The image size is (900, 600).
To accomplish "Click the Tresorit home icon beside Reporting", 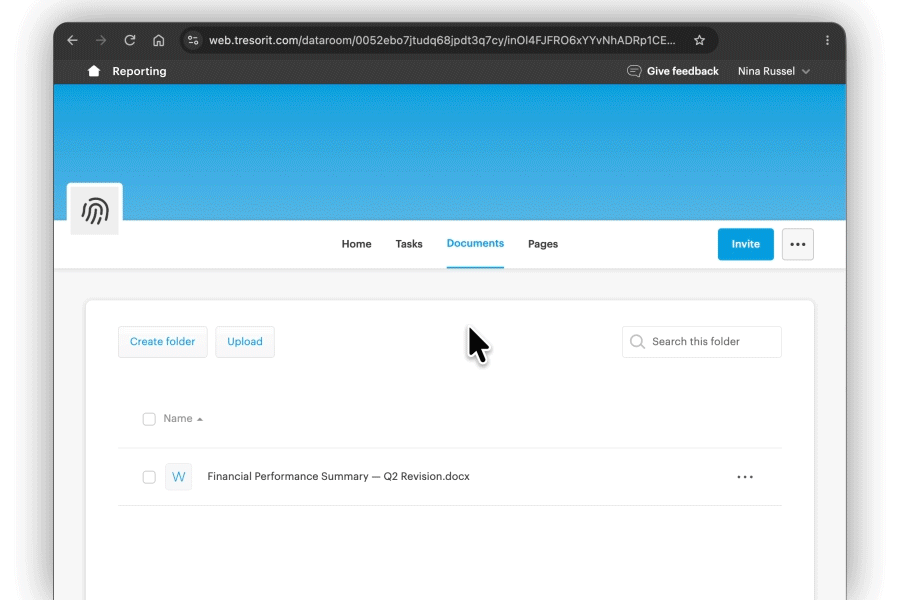I will point(94,71).
